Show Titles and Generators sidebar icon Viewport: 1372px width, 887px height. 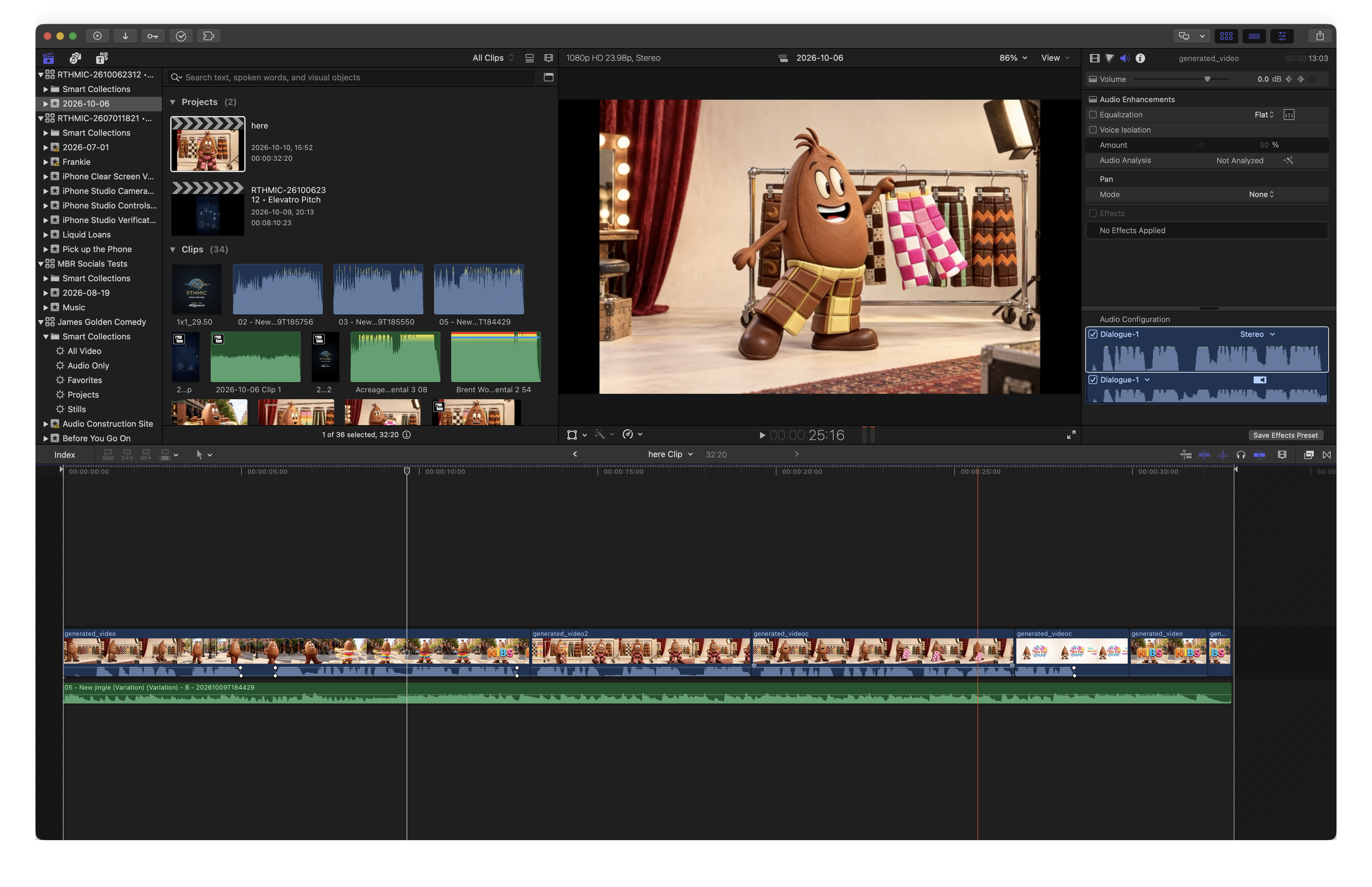coord(102,58)
